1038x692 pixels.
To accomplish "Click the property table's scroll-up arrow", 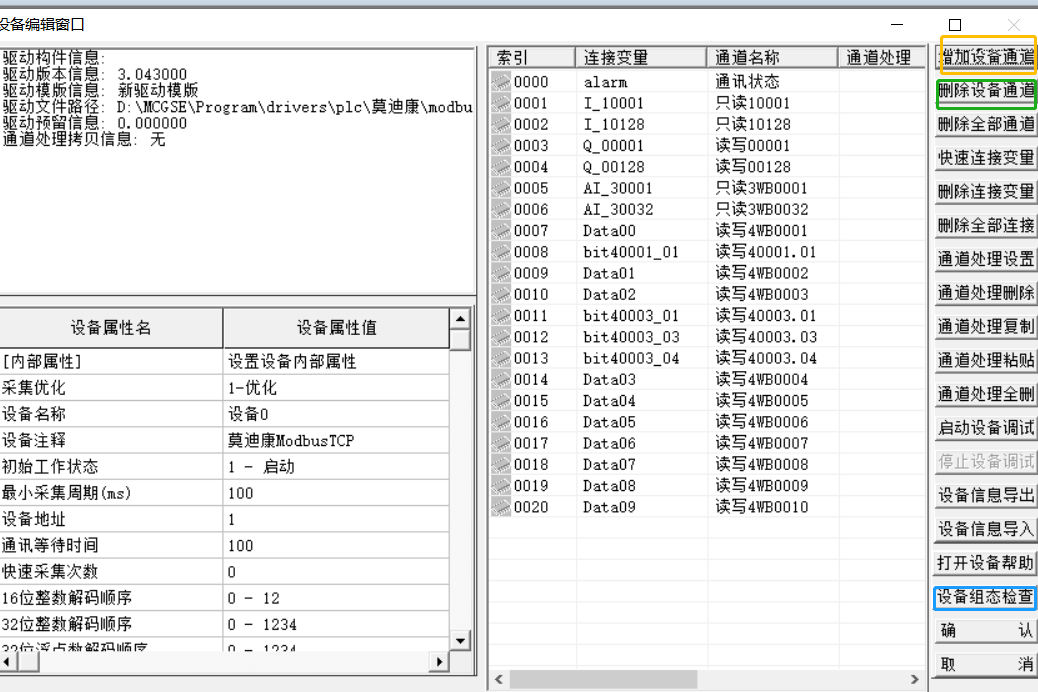I will (460, 319).
